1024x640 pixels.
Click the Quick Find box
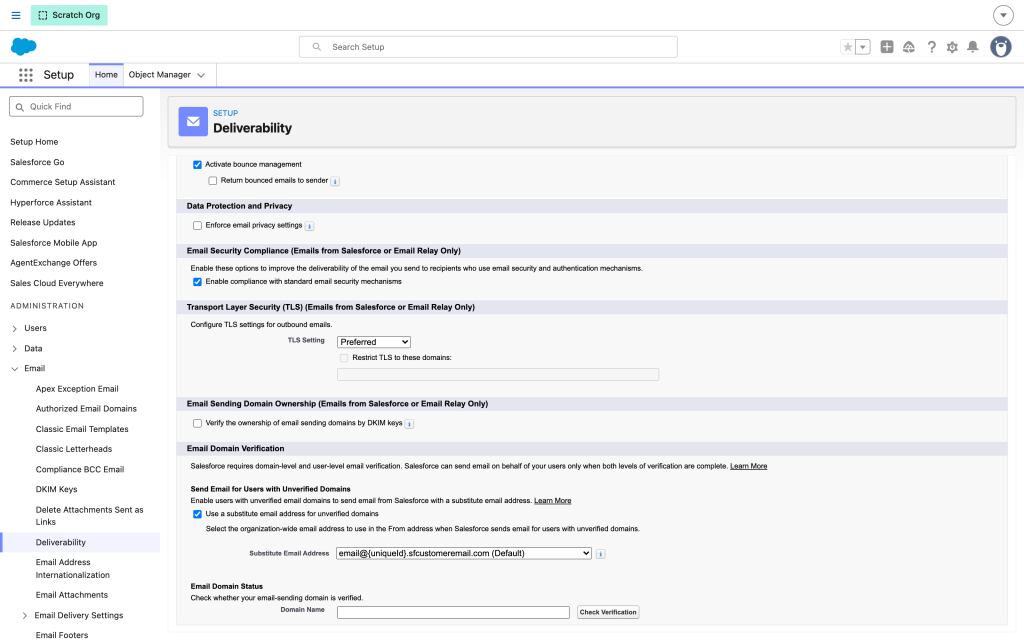tap(76, 106)
